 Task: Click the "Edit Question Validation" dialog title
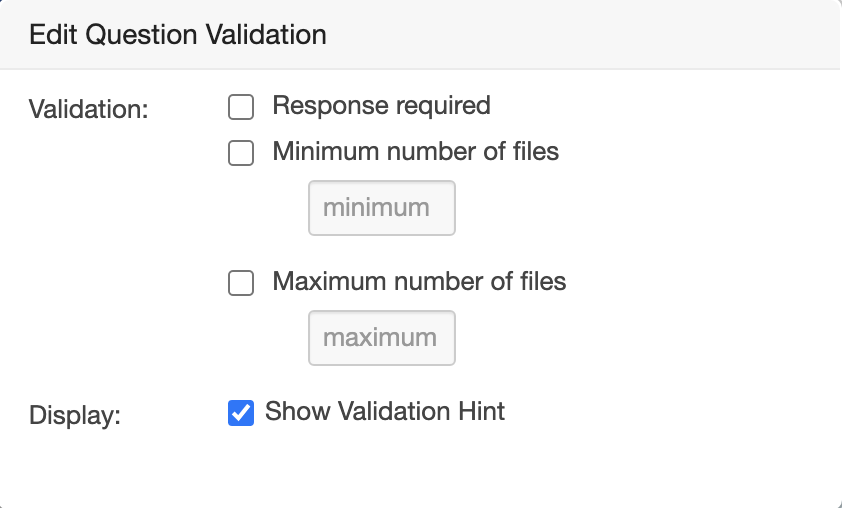point(178,35)
